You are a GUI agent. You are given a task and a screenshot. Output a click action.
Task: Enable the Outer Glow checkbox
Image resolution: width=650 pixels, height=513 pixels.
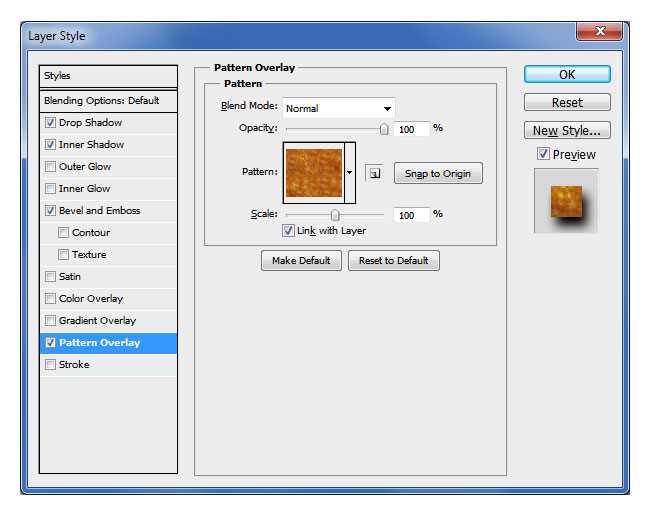pyautogui.click(x=51, y=167)
